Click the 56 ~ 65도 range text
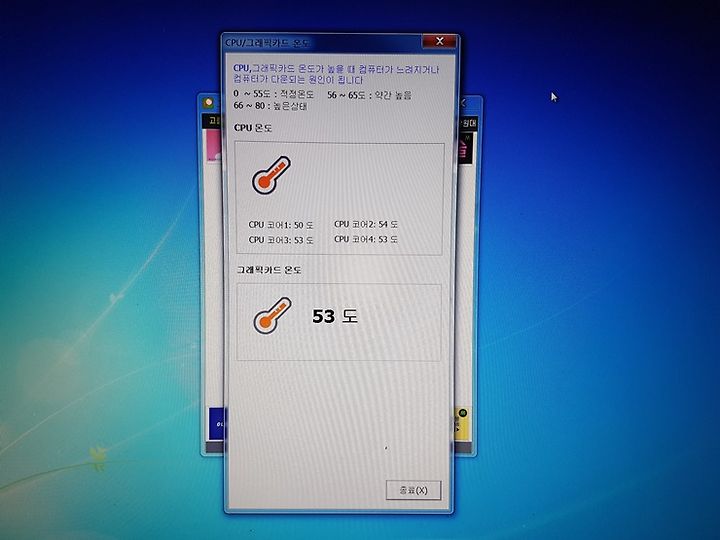 (369, 95)
